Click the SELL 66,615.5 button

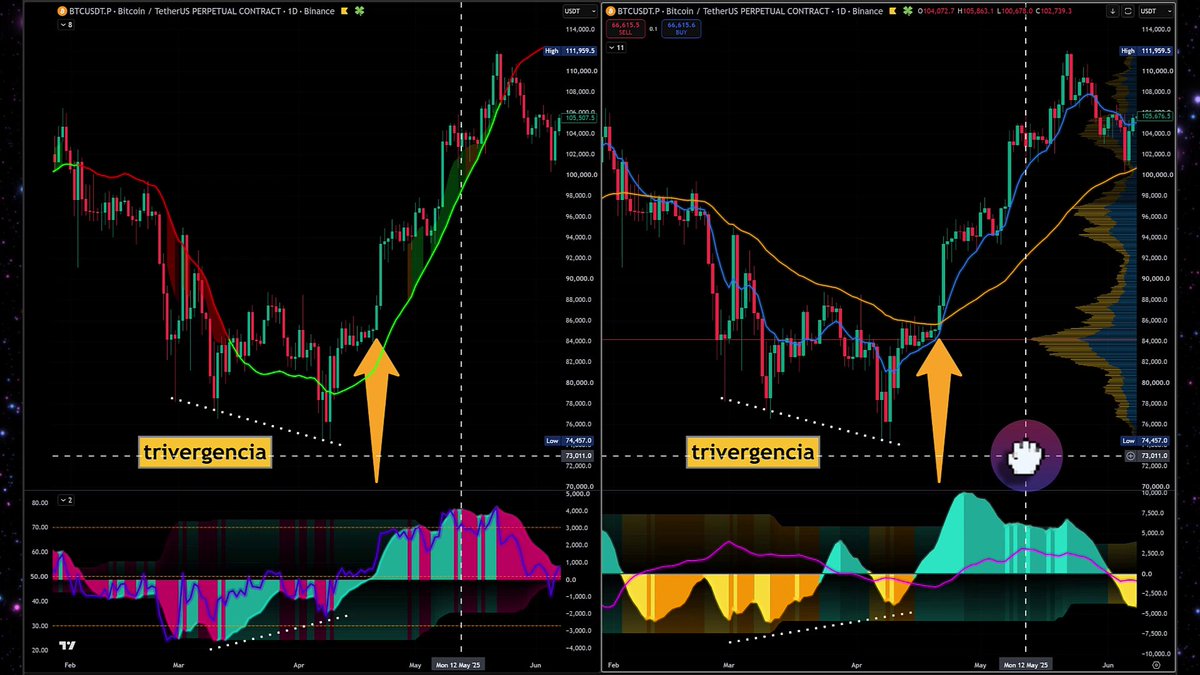[x=624, y=30]
